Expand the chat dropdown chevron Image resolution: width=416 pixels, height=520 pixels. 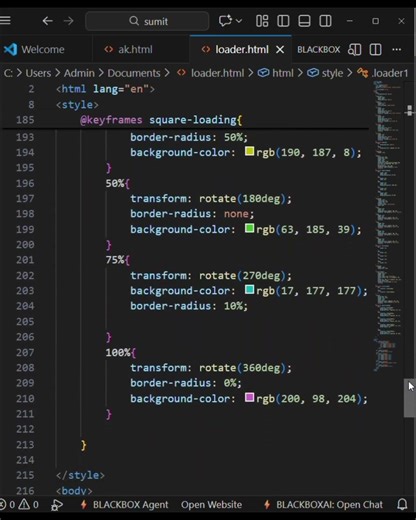[239, 21]
